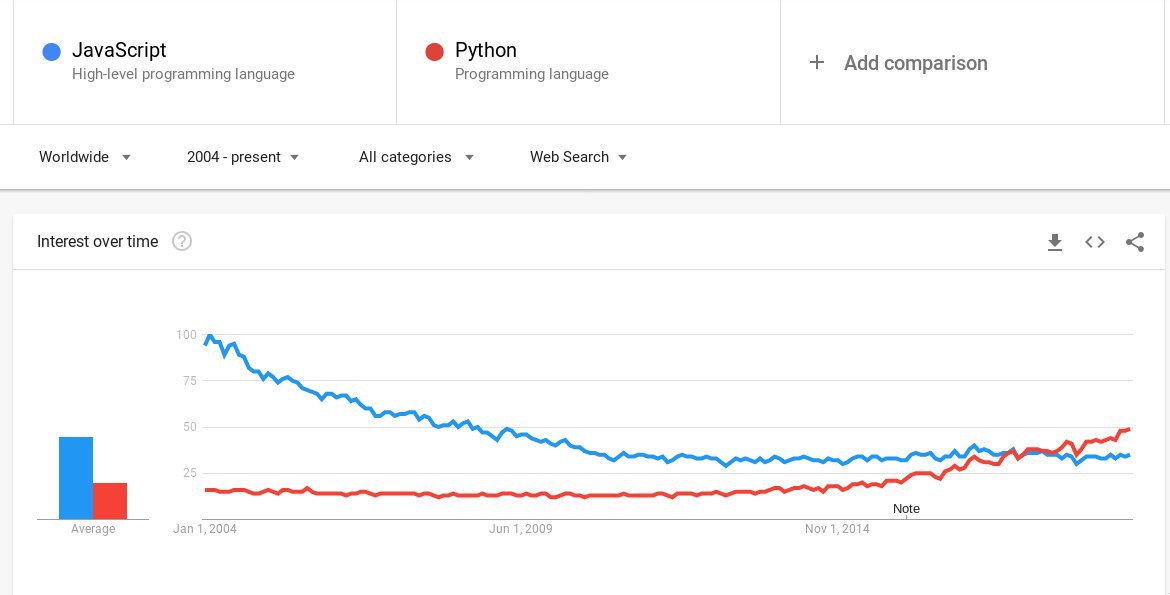
Task: Open the All categories dropdown
Action: [x=416, y=157]
